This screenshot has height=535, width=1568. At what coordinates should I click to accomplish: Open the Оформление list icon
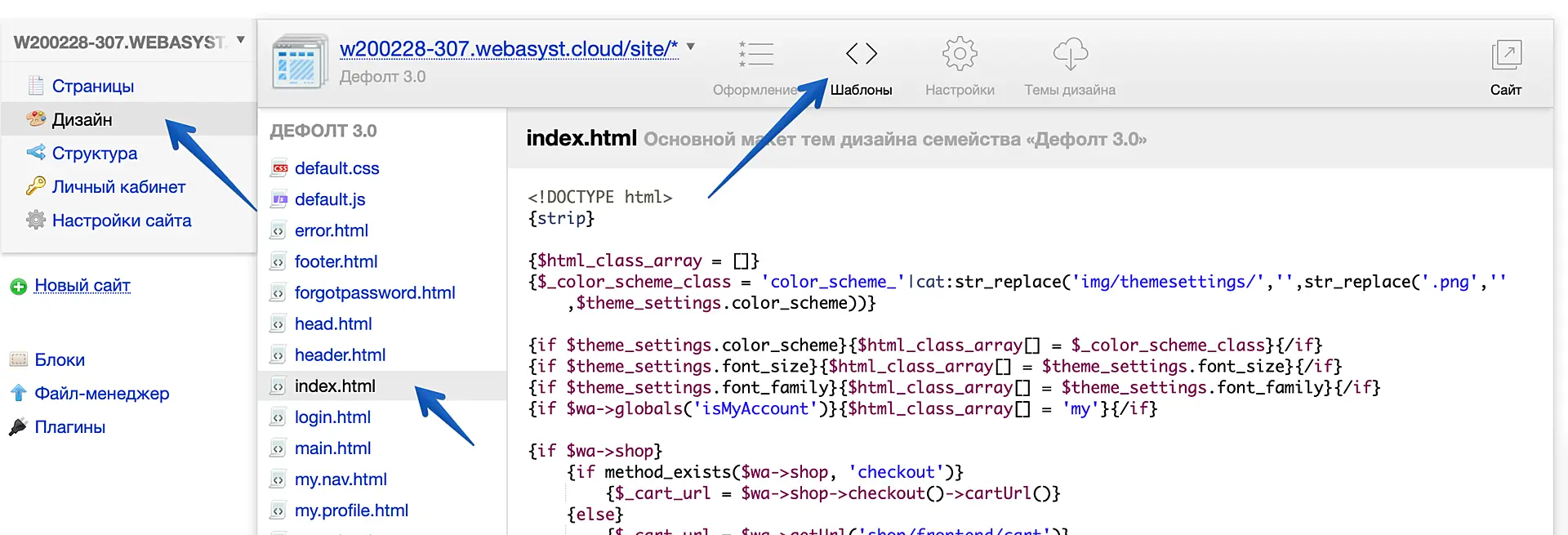(x=755, y=54)
